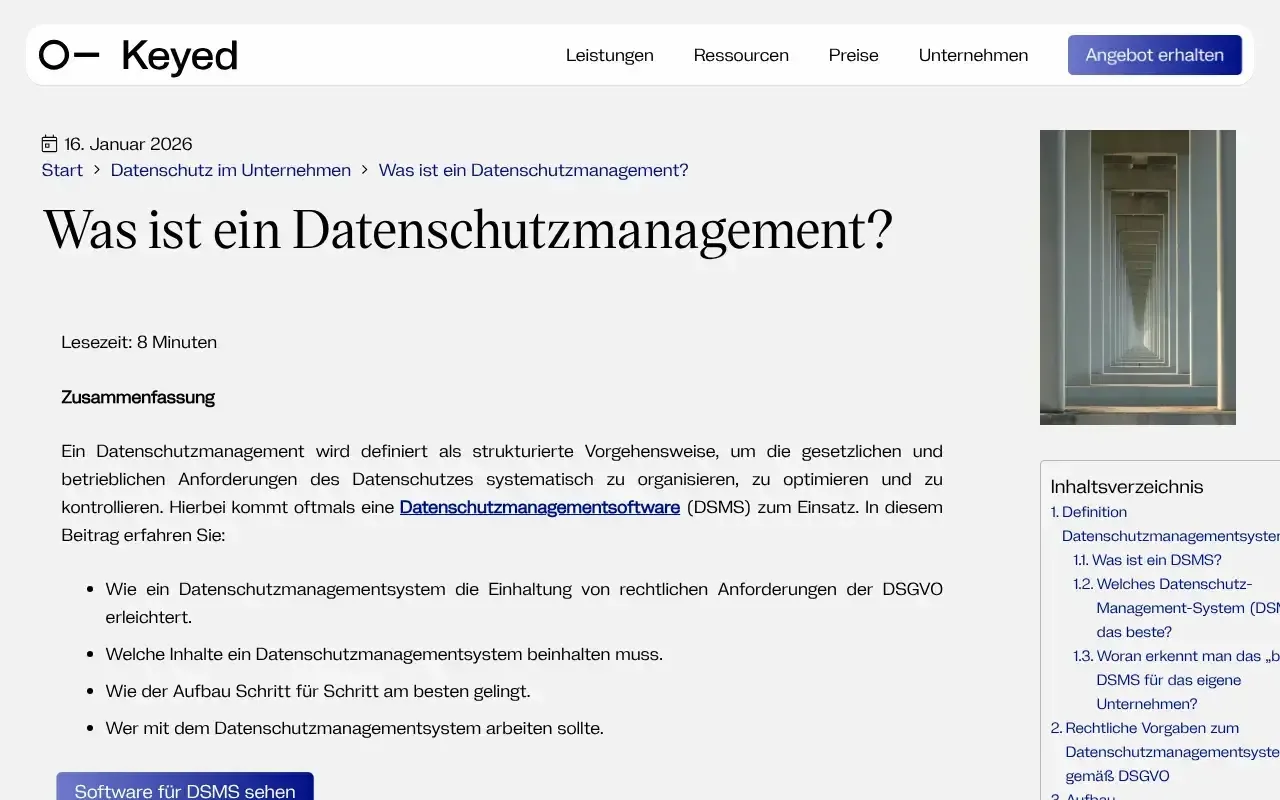Click the article title heading
Image resolution: width=1280 pixels, height=800 pixels.
(467, 230)
